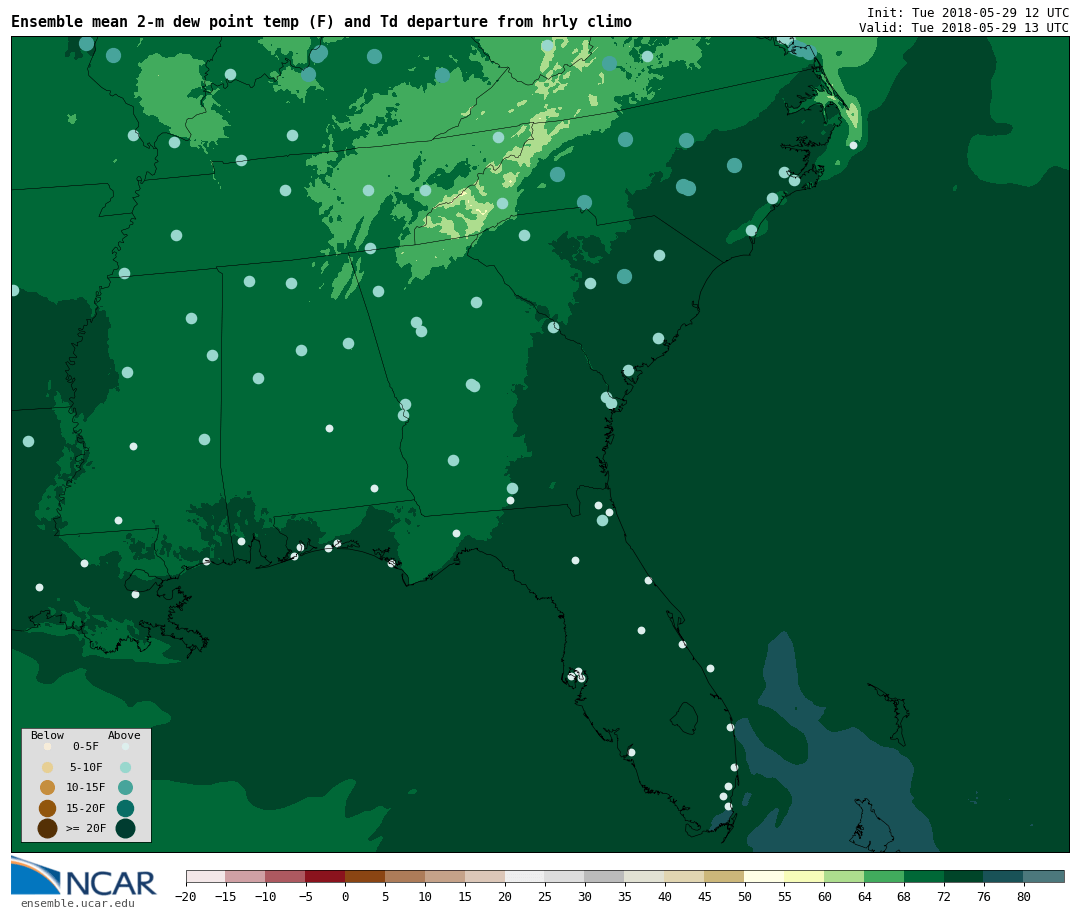The image size is (1080, 915).
Task: Click the dark teal Above circle for 15-20F
Action: coord(125,808)
